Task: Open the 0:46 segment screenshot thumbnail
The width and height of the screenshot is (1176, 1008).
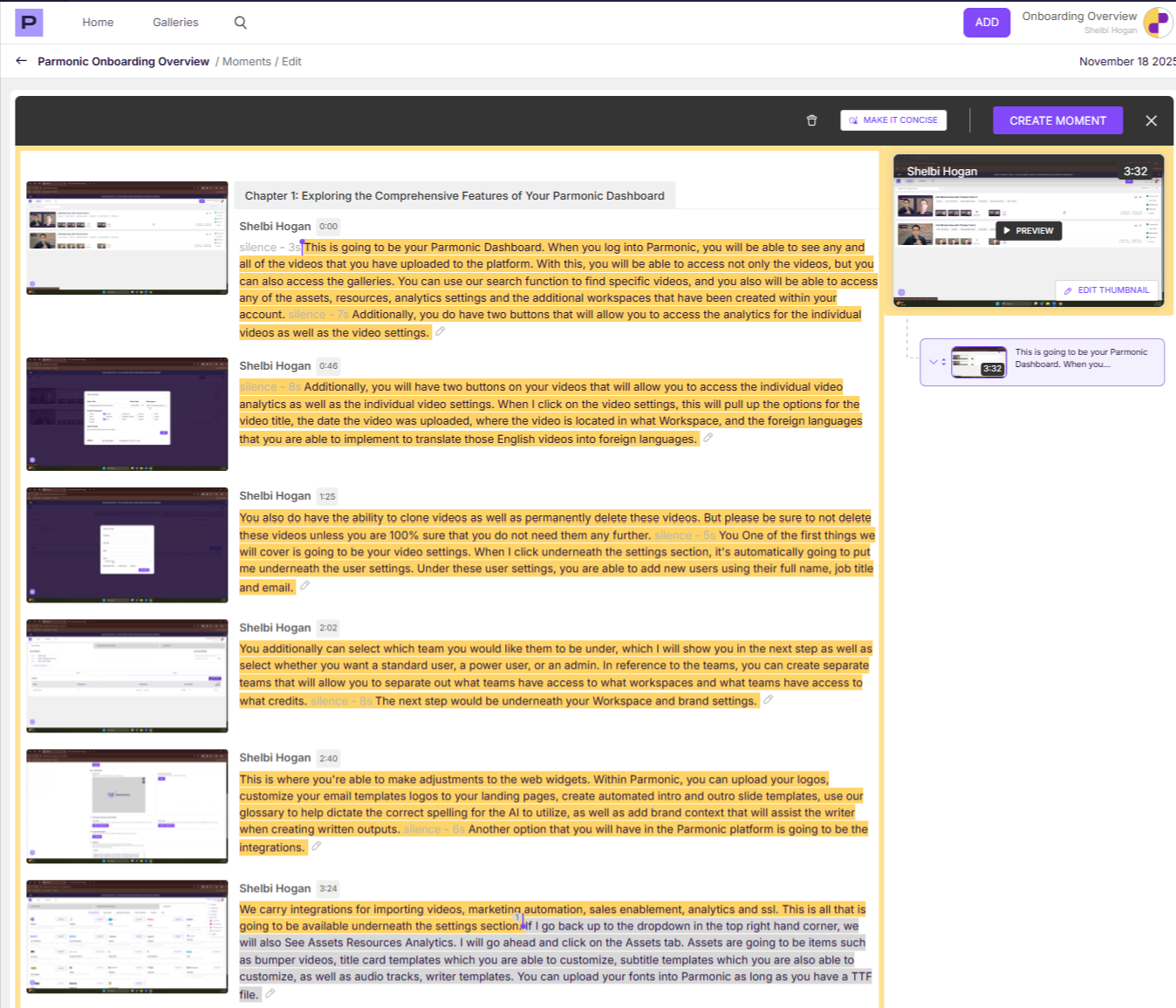Action: [x=127, y=414]
